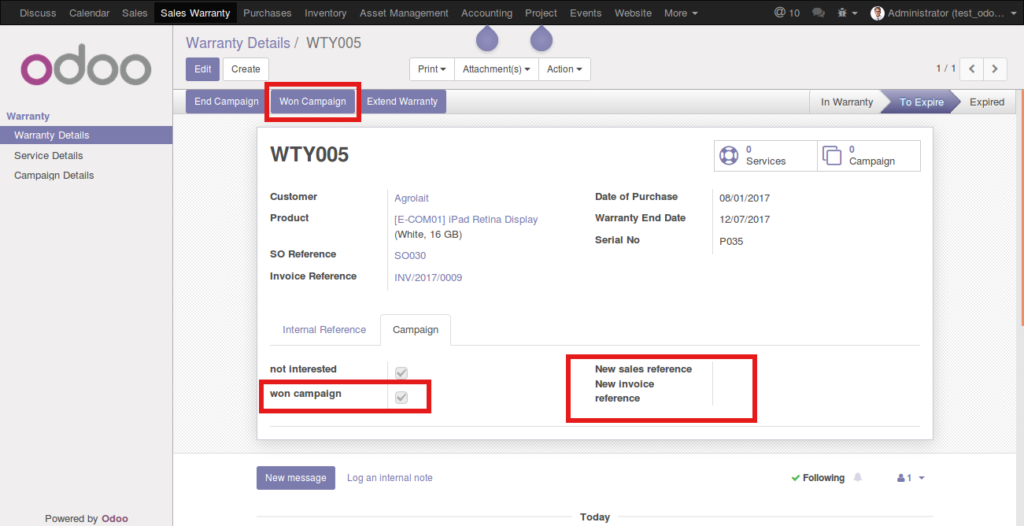The width and height of the screenshot is (1024, 526).
Task: Open the followers count dropdown
Action: [911, 478]
